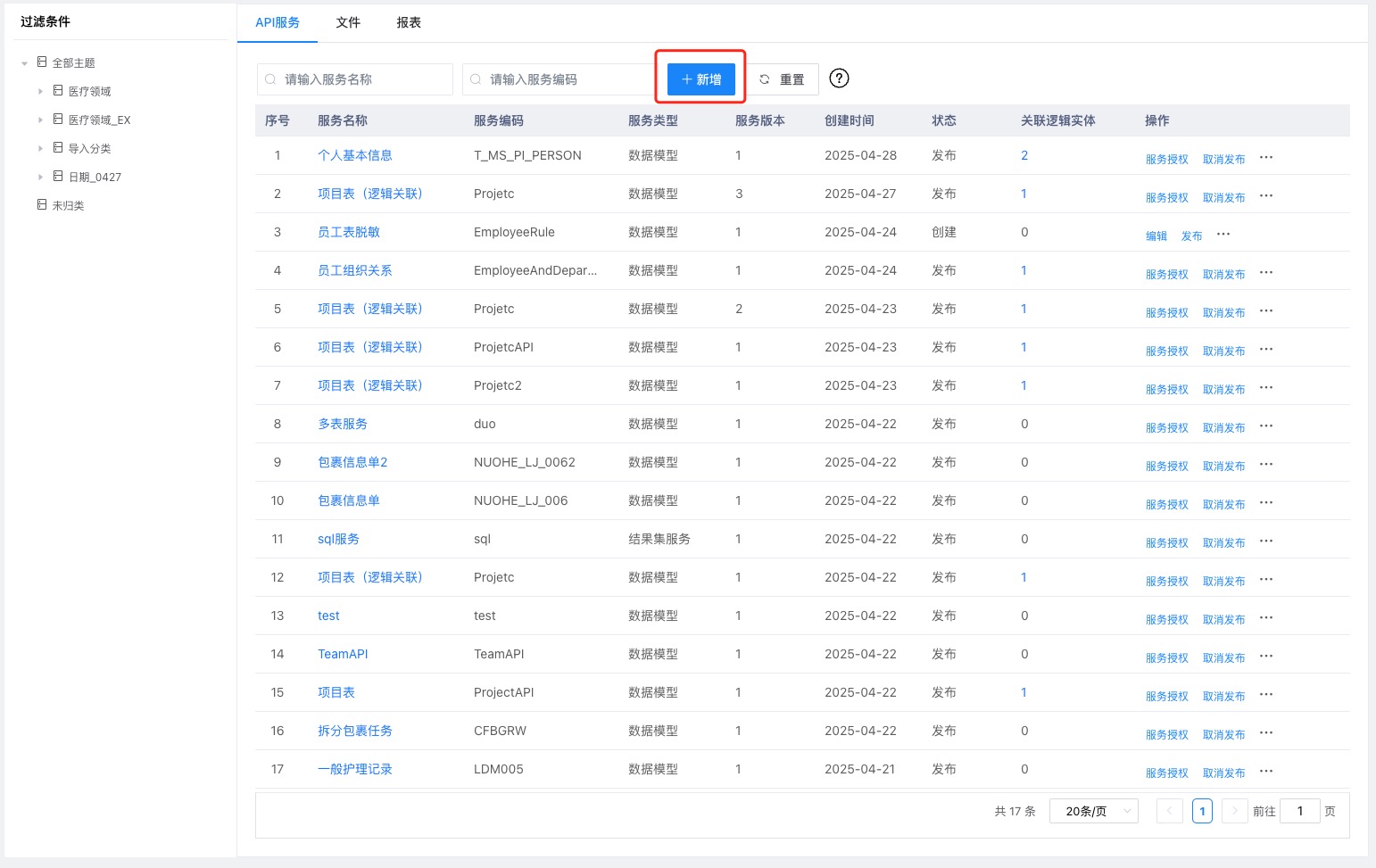Click the previous page arrow in pagination
Viewport: 1376px width, 868px height.
pyautogui.click(x=1169, y=811)
